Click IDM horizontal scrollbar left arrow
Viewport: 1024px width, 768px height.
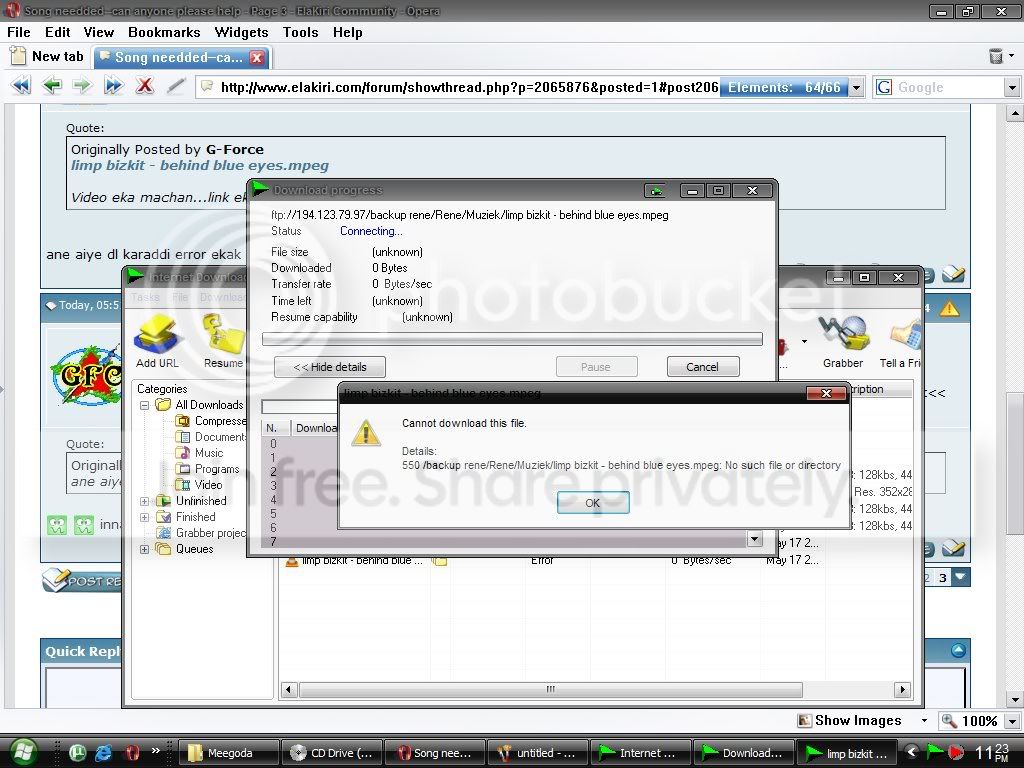pyautogui.click(x=288, y=689)
